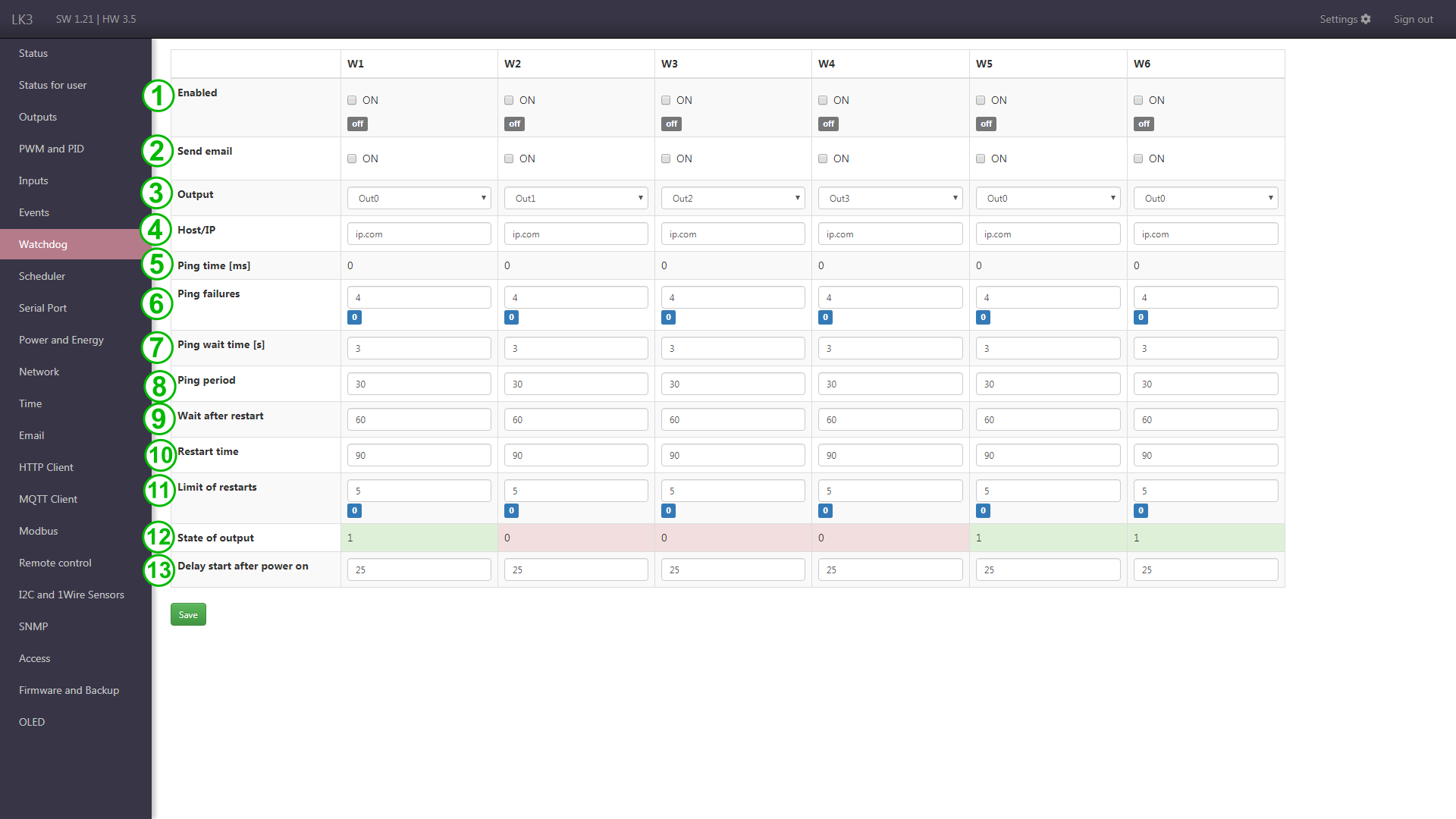
Task: Select Scheduler from the sidebar
Action: tap(42, 276)
